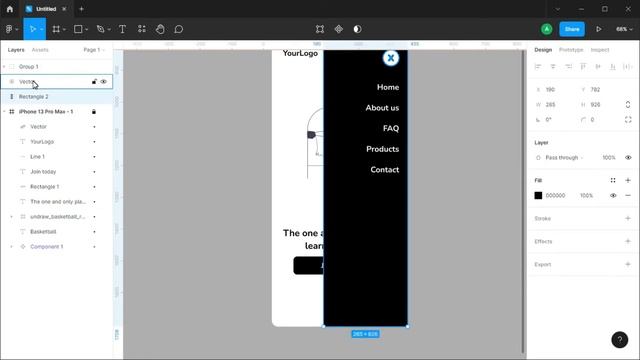Click Align horizontal centers icon
This screenshot has height=360, width=640.
click(x=553, y=67)
